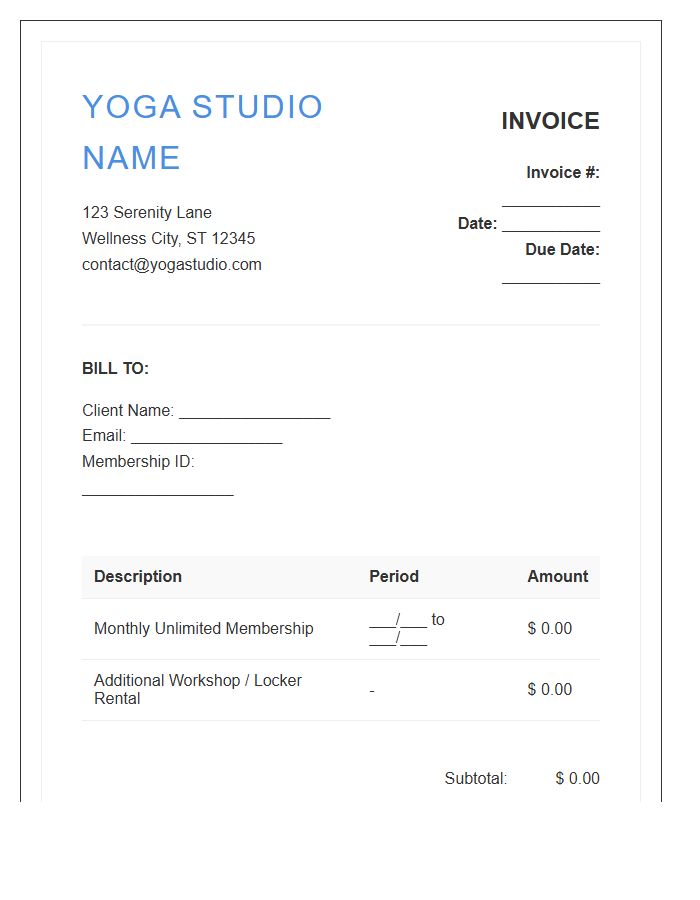Click the Membership ID: label
700x900 pixels.
tap(138, 461)
